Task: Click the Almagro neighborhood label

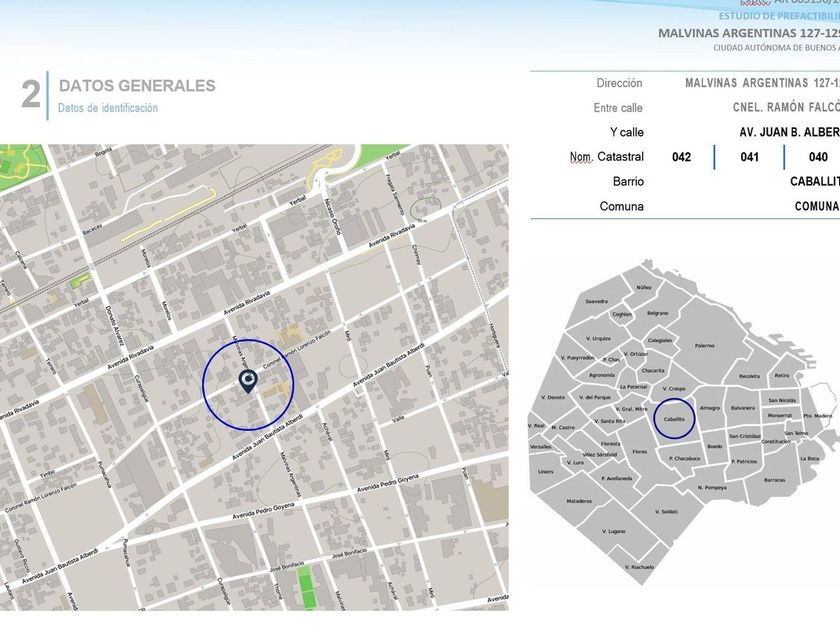Action: [710, 408]
